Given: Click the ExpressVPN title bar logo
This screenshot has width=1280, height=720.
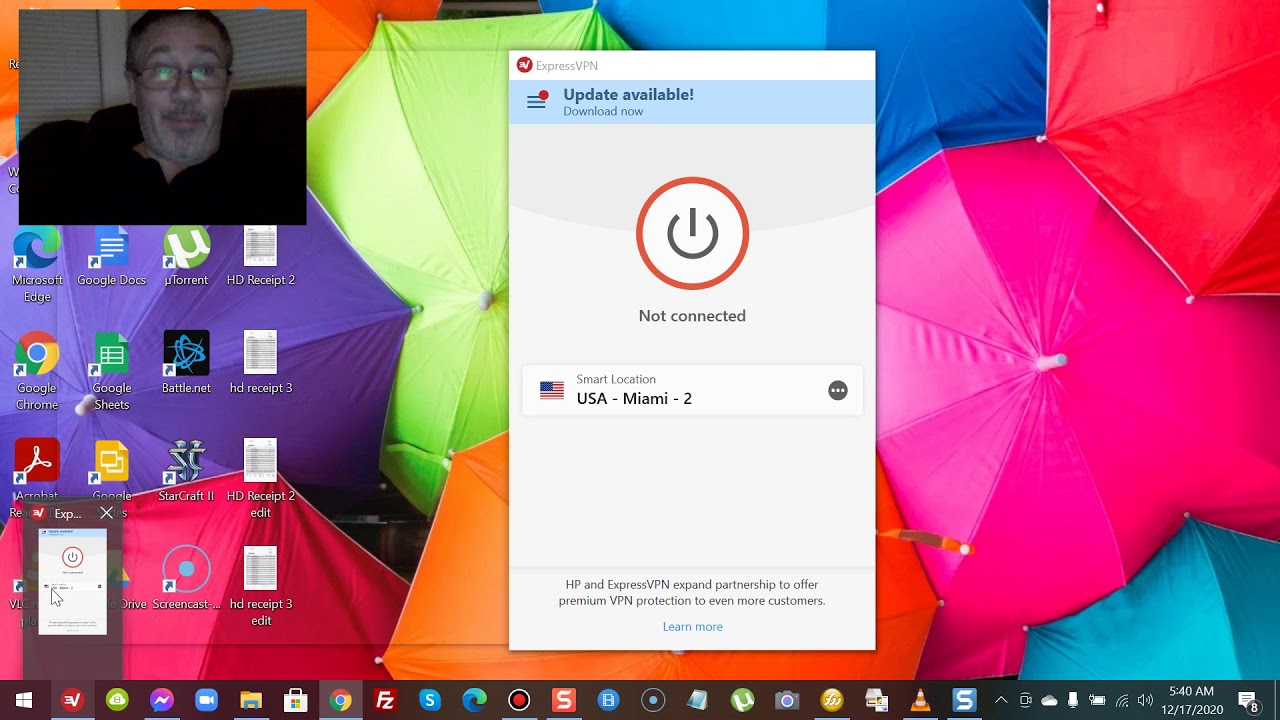Looking at the screenshot, I should pyautogui.click(x=524, y=65).
